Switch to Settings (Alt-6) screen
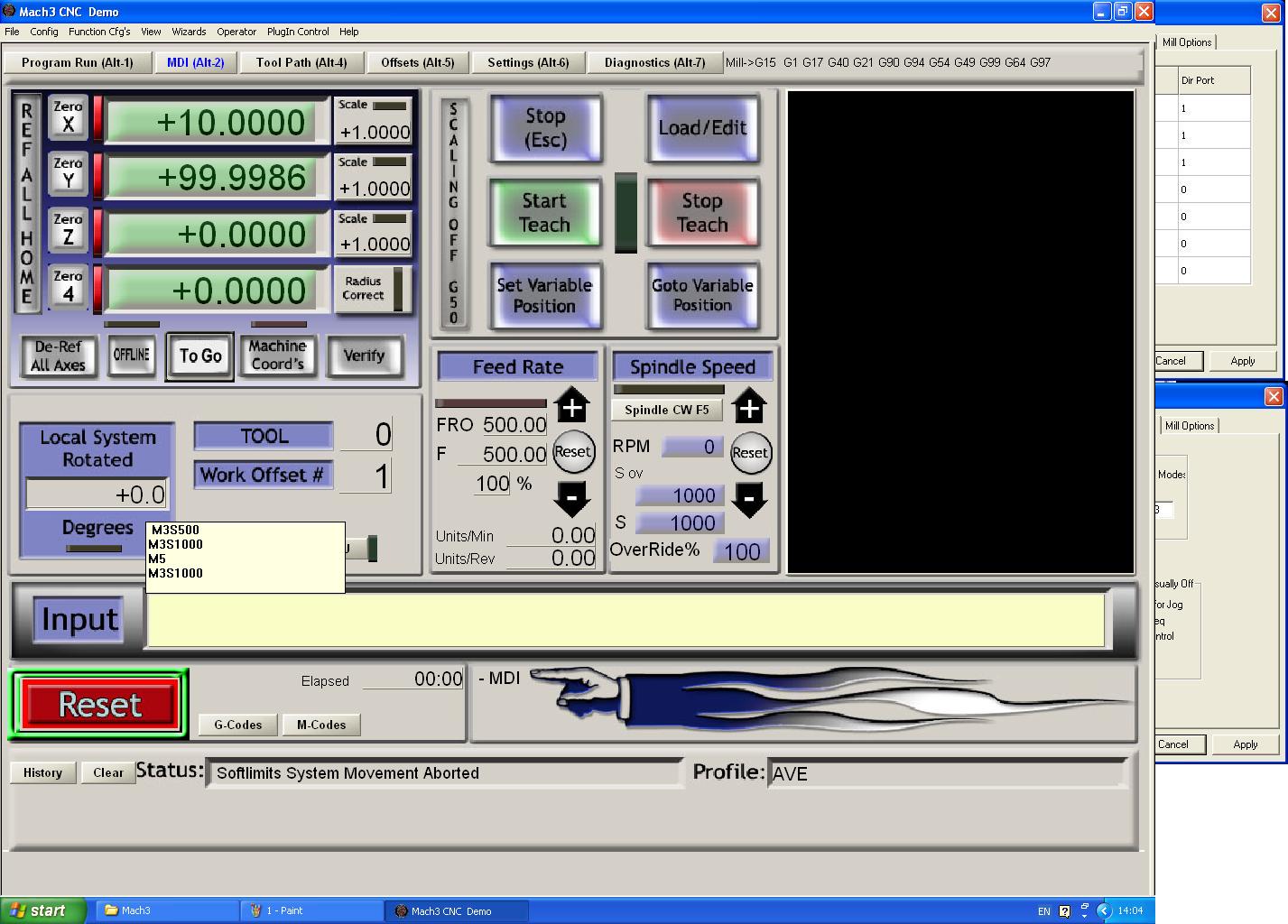Image resolution: width=1288 pixels, height=924 pixels. tap(528, 62)
